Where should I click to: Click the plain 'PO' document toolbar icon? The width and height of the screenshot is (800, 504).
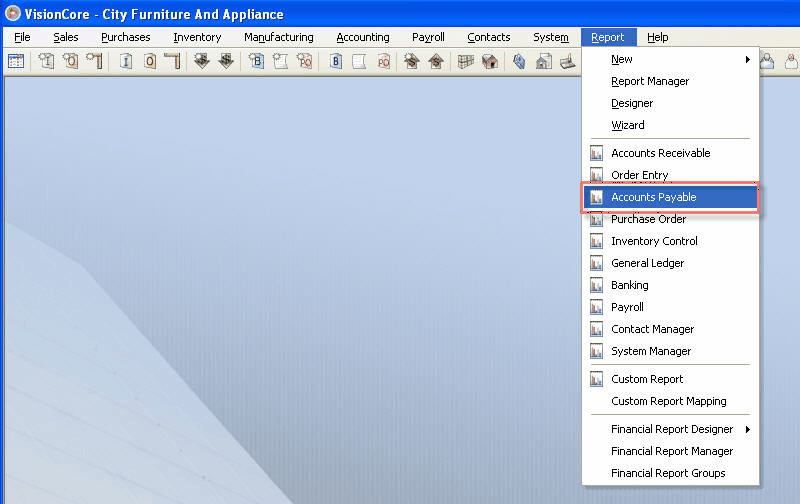point(384,61)
